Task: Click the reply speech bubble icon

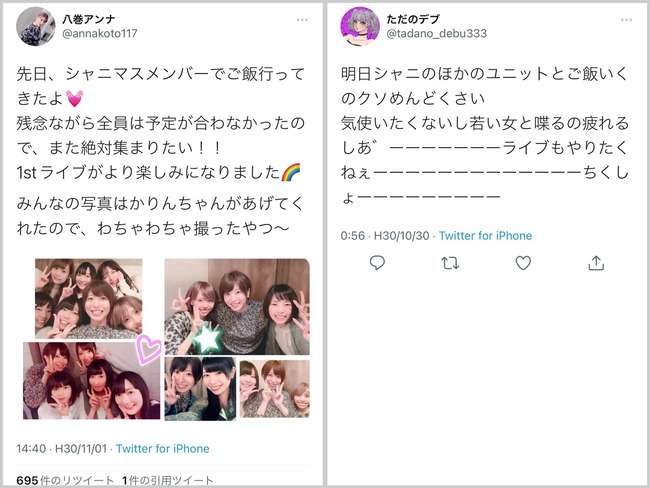Action: (x=377, y=263)
